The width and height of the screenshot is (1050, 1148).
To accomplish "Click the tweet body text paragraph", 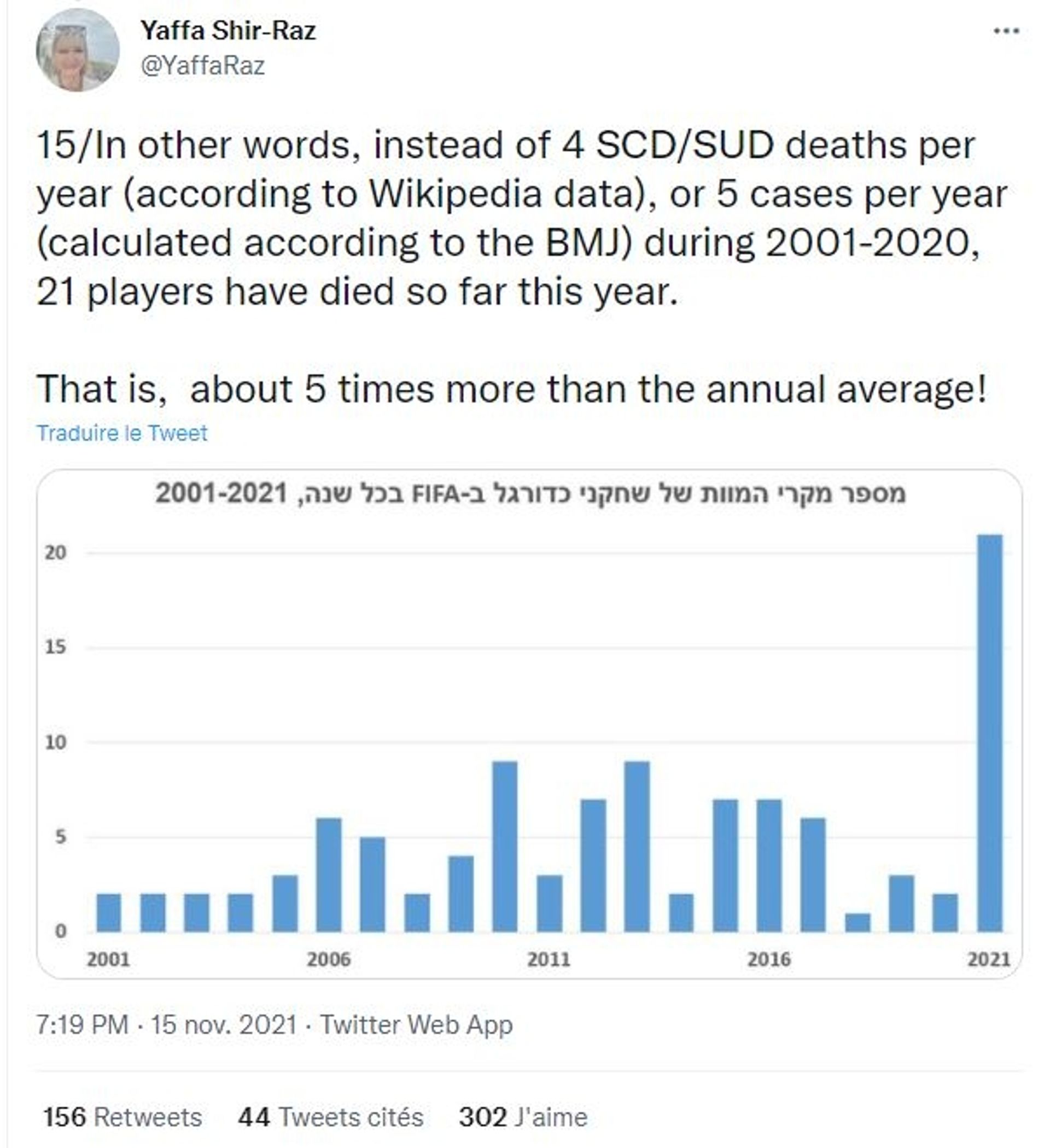I will coord(522,267).
